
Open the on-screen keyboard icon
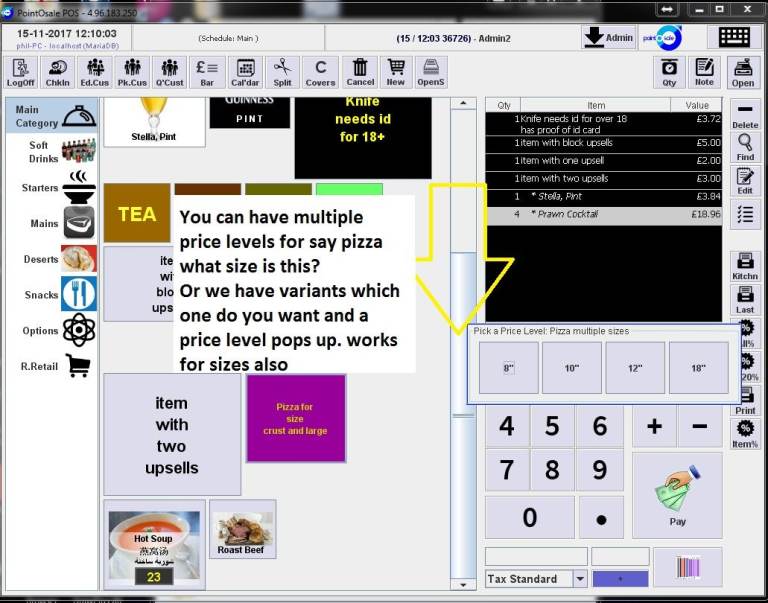735,37
